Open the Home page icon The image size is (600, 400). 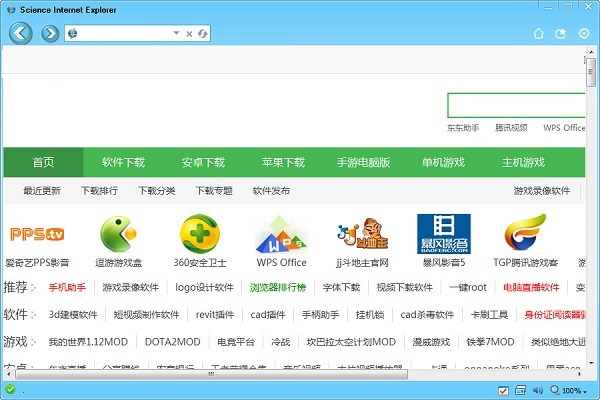[538, 34]
